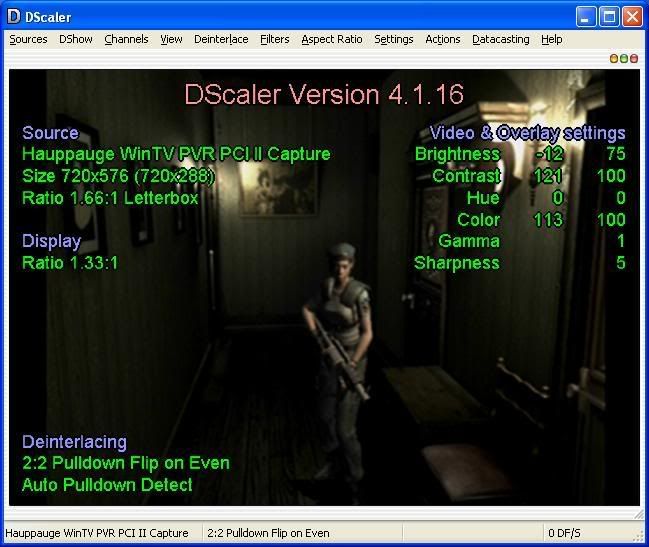Screen dimensions: 649x547
Task: Open the Actions menu
Action: tap(443, 39)
